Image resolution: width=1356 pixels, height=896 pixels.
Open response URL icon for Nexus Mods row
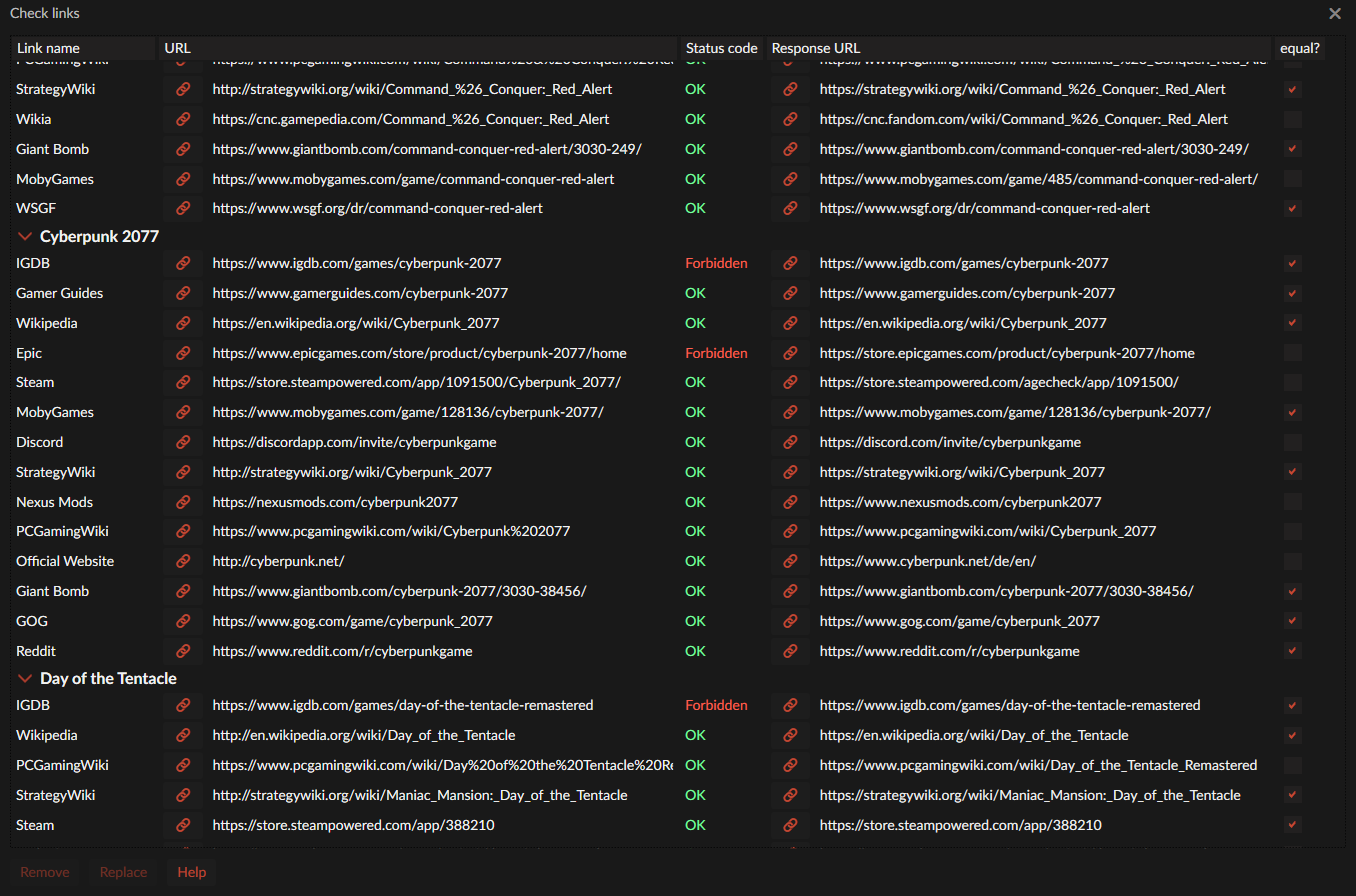pyautogui.click(x=790, y=502)
